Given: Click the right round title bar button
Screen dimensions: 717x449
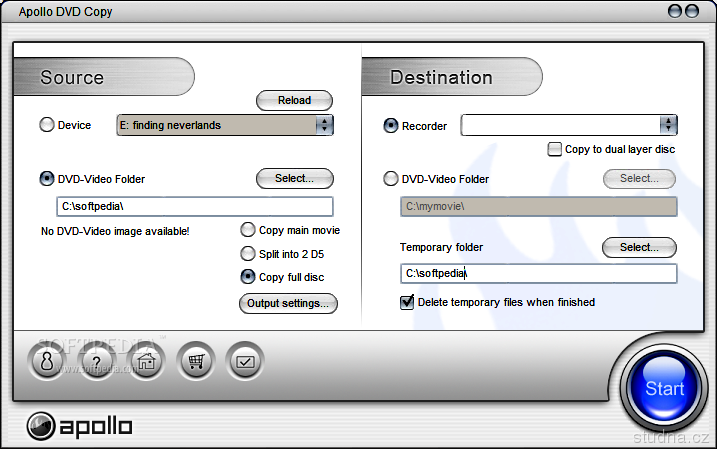Looking at the screenshot, I should click(x=692, y=11).
